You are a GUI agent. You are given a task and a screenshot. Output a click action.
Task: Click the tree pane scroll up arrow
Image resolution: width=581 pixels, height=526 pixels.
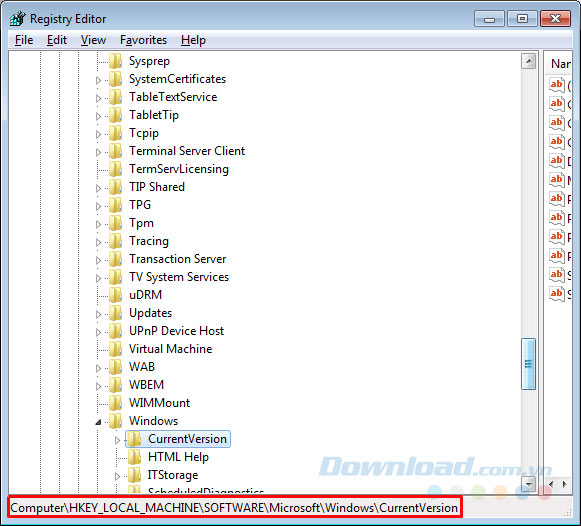tap(528, 61)
